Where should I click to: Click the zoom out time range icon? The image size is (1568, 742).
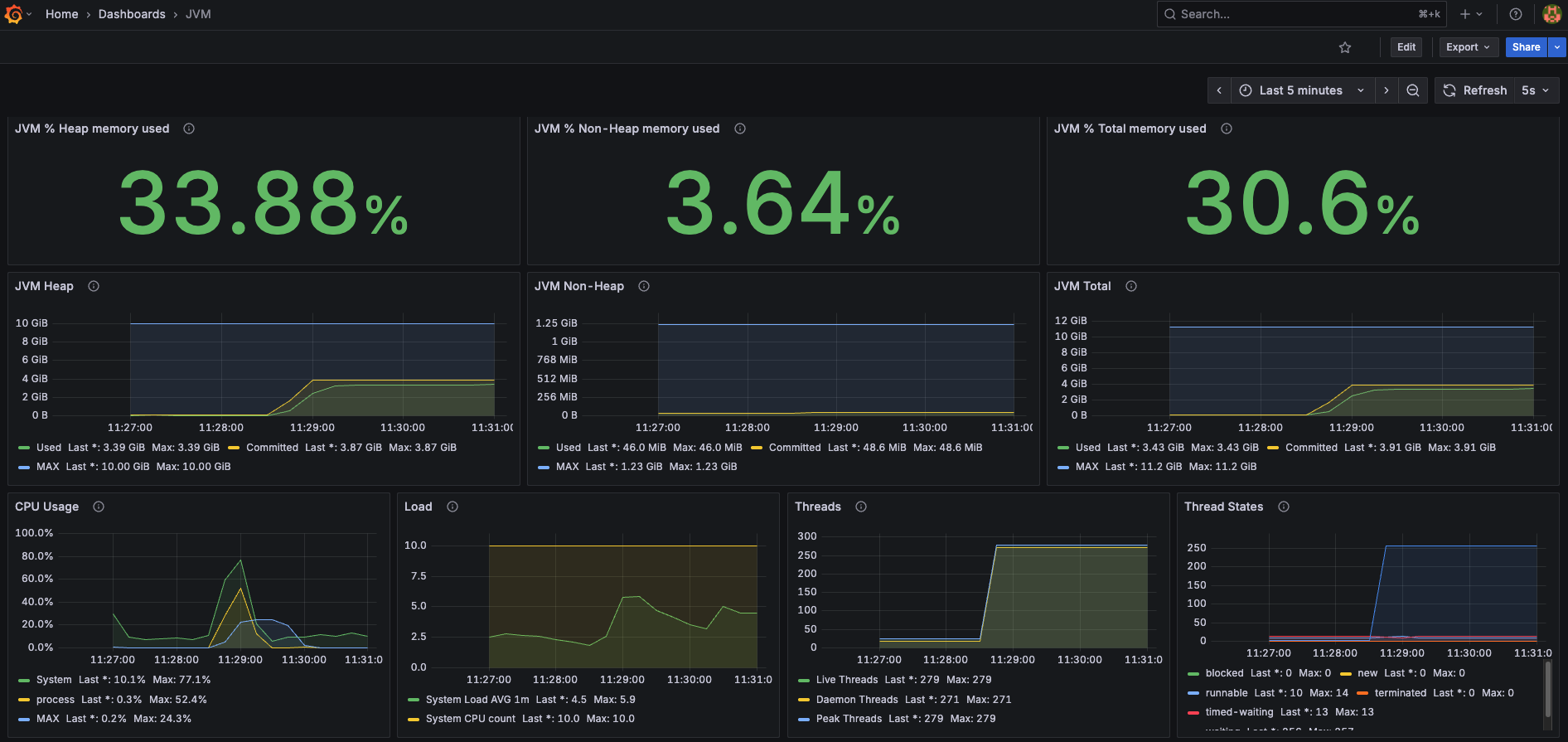click(1413, 90)
